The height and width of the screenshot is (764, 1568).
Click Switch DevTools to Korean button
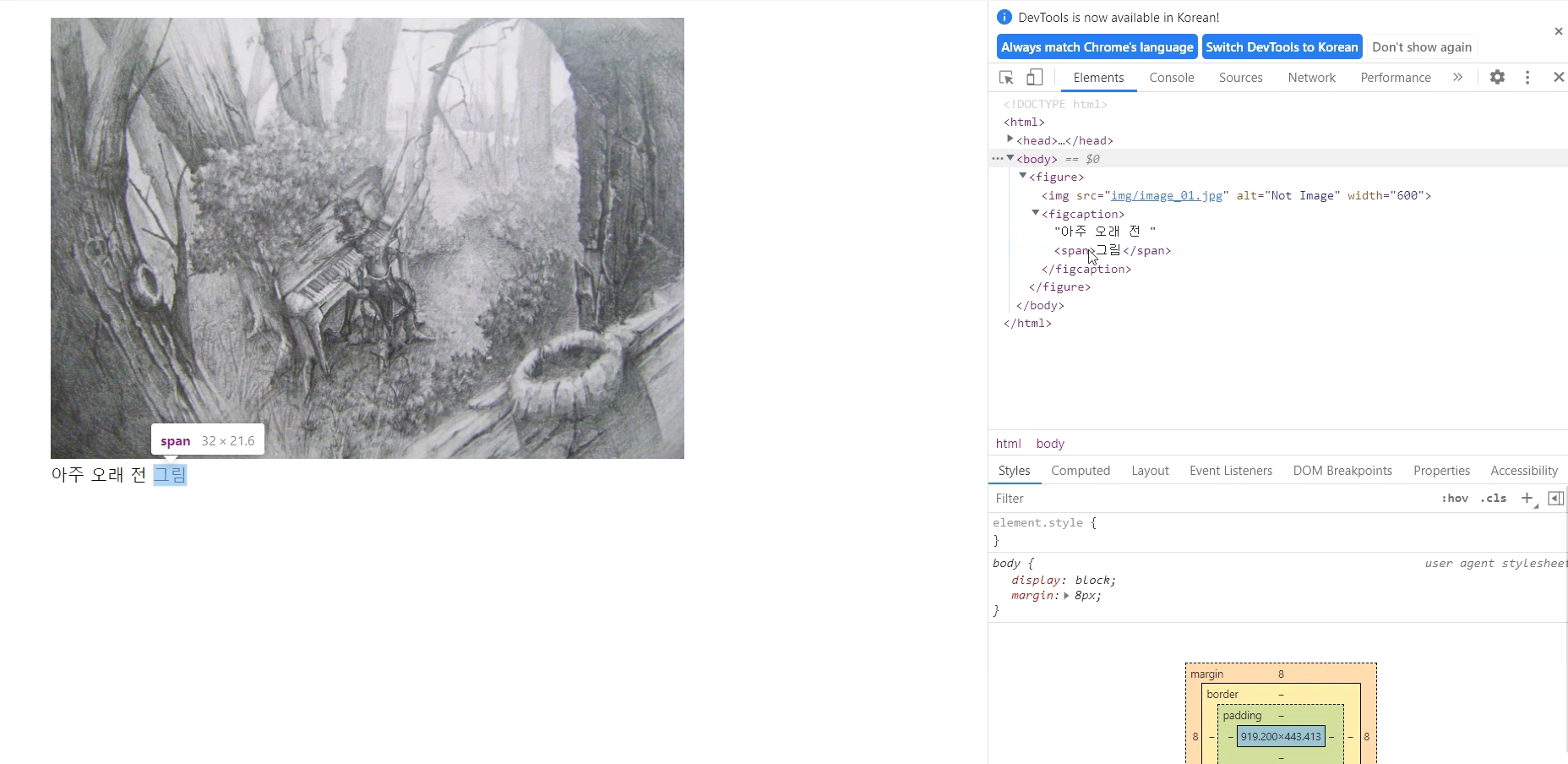(x=1282, y=47)
